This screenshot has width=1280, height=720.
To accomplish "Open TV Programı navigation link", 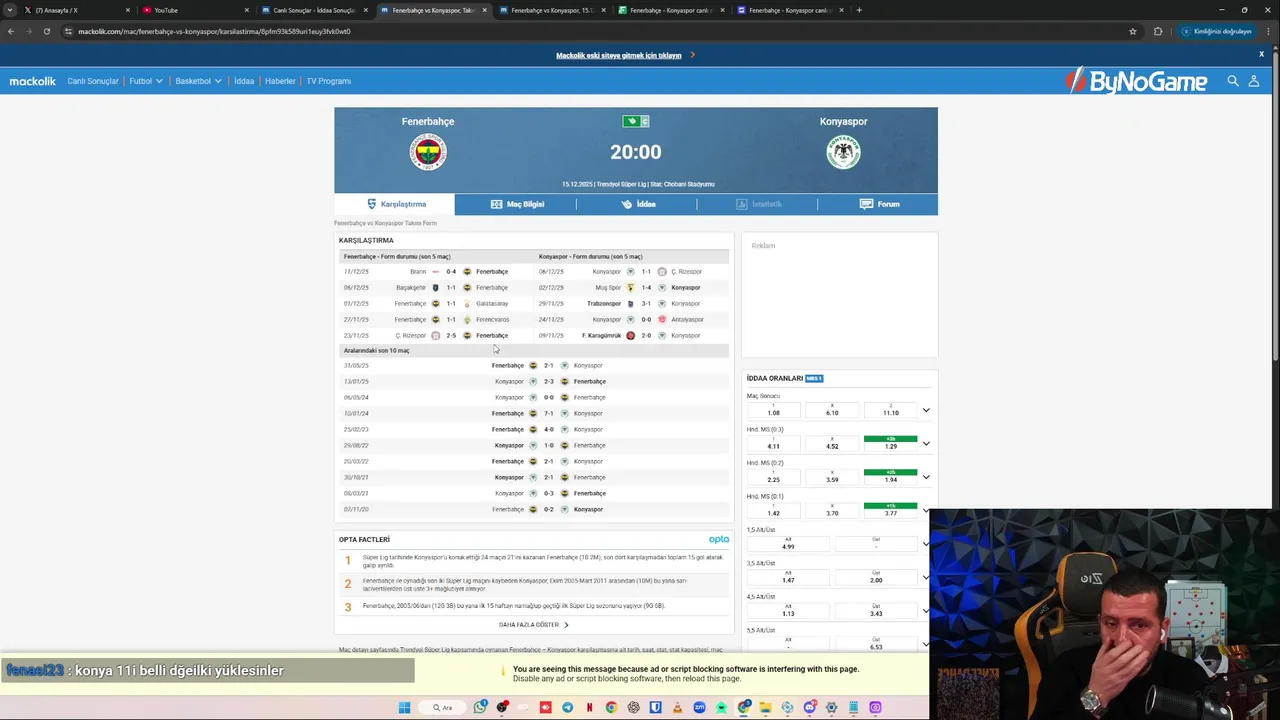I will click(x=329, y=81).
